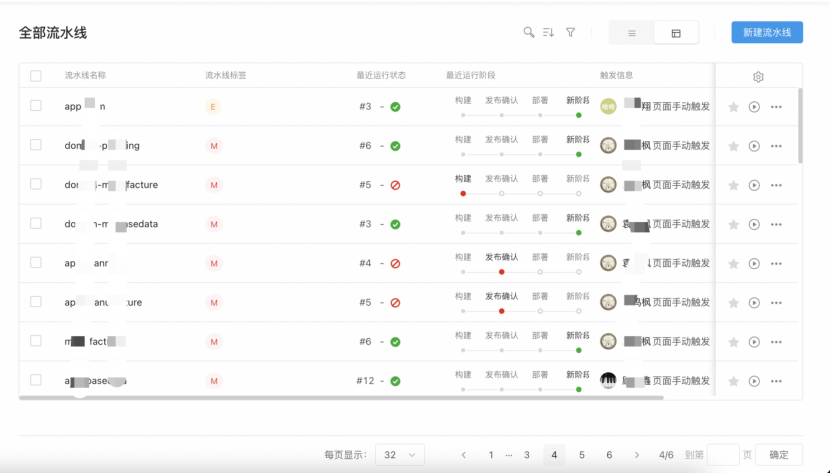Select all pipelines header checkbox
Image resolution: width=830 pixels, height=473 pixels.
[35, 76]
